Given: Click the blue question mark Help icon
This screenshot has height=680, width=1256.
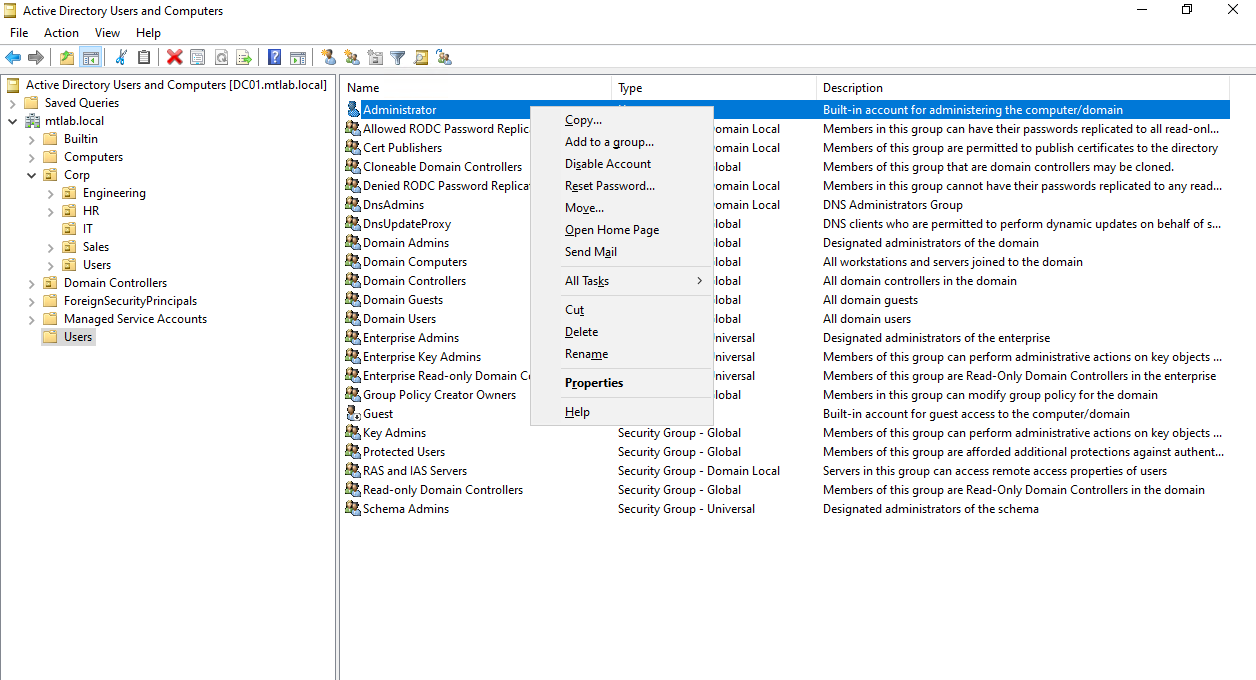Looking at the screenshot, I should 274,58.
